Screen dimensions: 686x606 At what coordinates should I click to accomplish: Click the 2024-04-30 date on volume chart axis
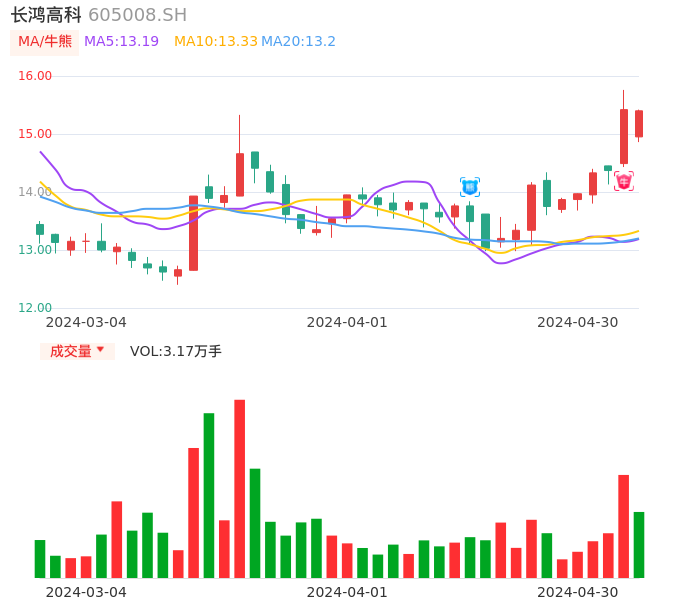(577, 592)
